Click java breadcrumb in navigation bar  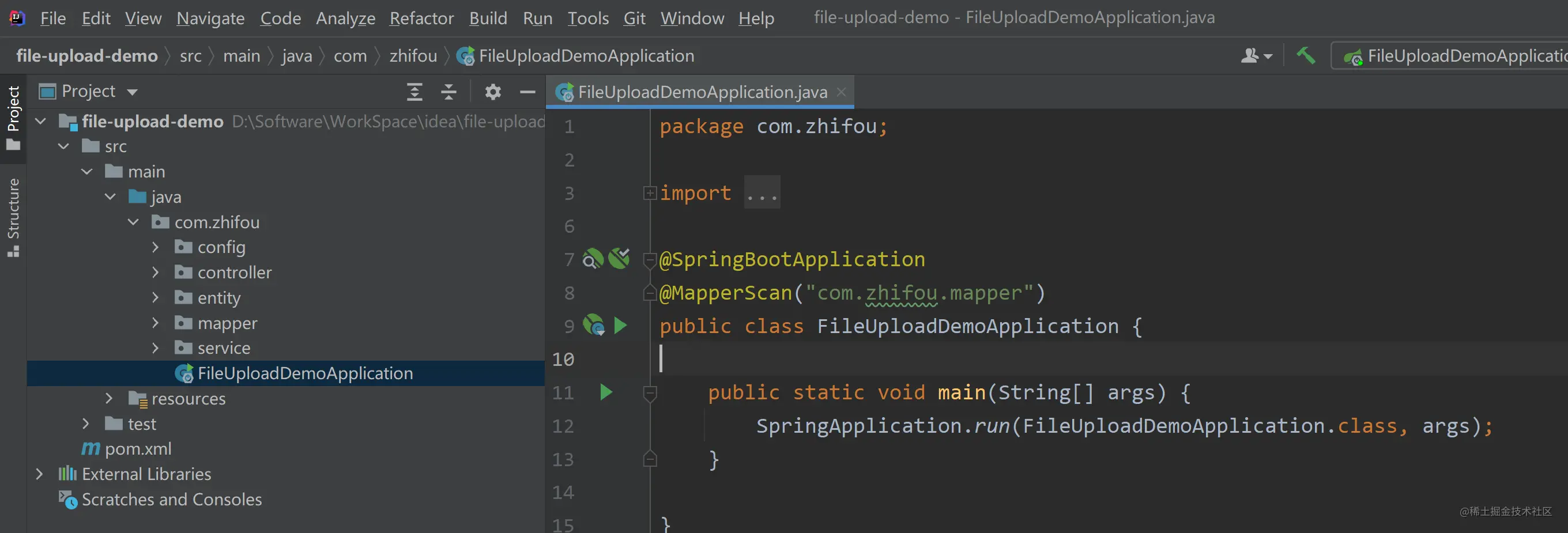(x=297, y=56)
